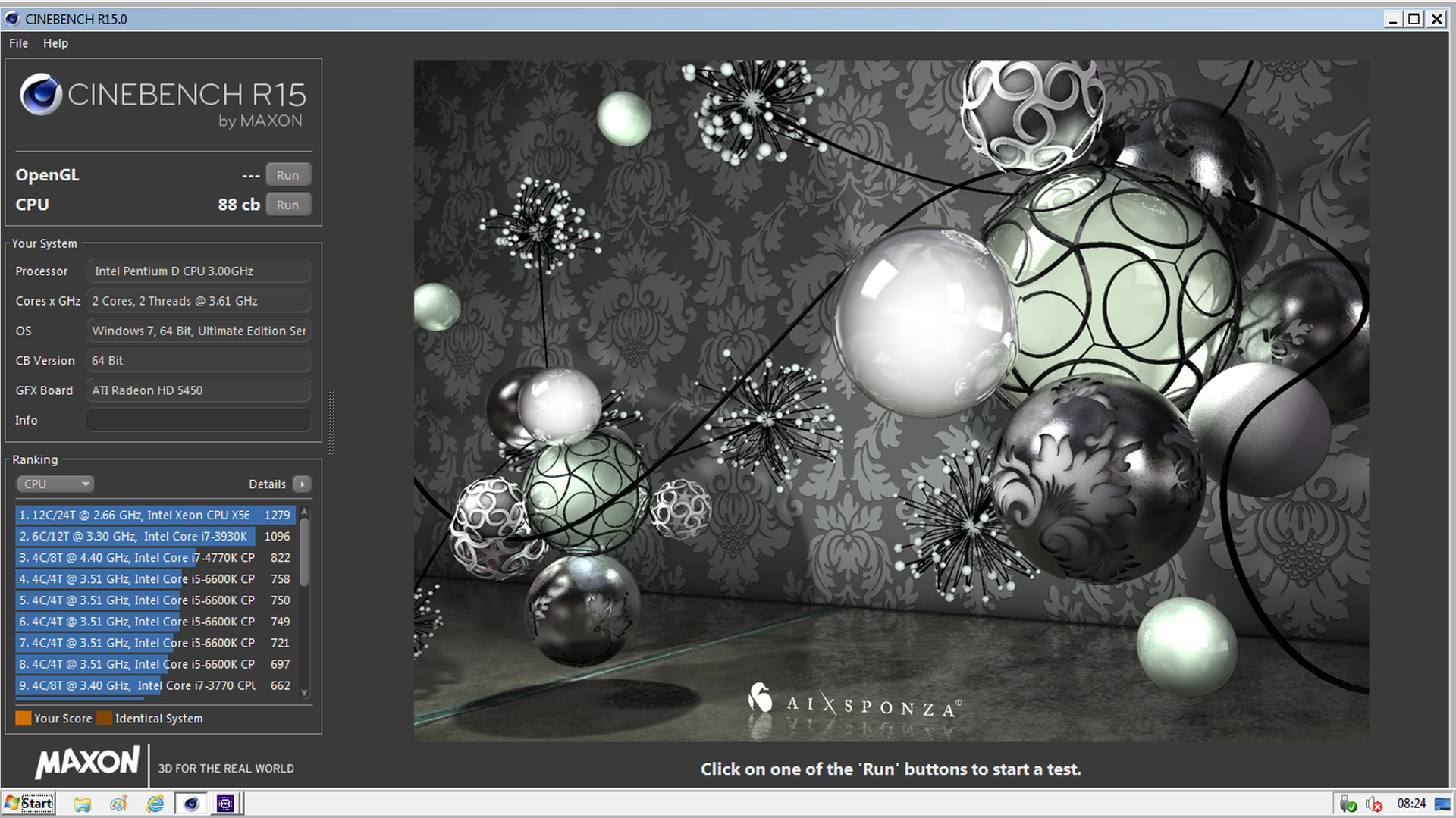Click the panel splitter handle

pos(331,422)
